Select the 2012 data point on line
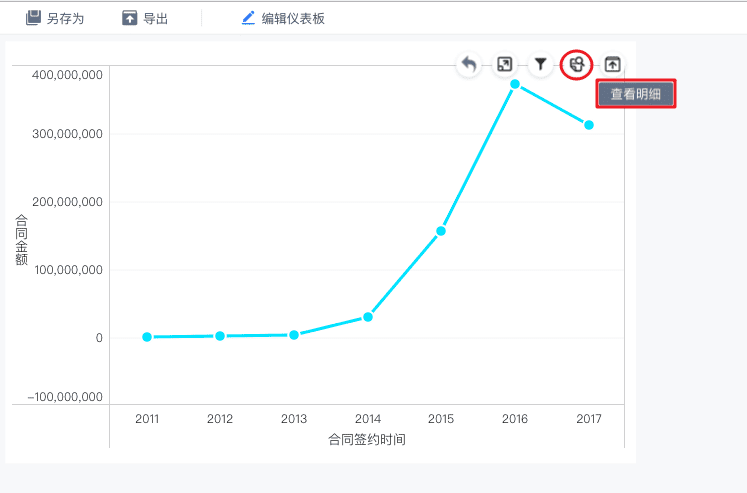Viewport: 747px width, 493px height. coord(220,336)
